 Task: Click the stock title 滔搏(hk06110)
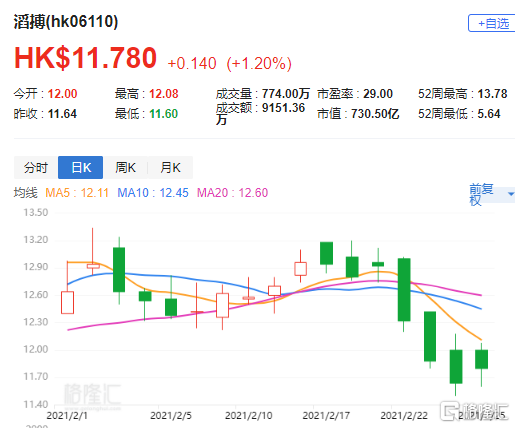click(66, 22)
